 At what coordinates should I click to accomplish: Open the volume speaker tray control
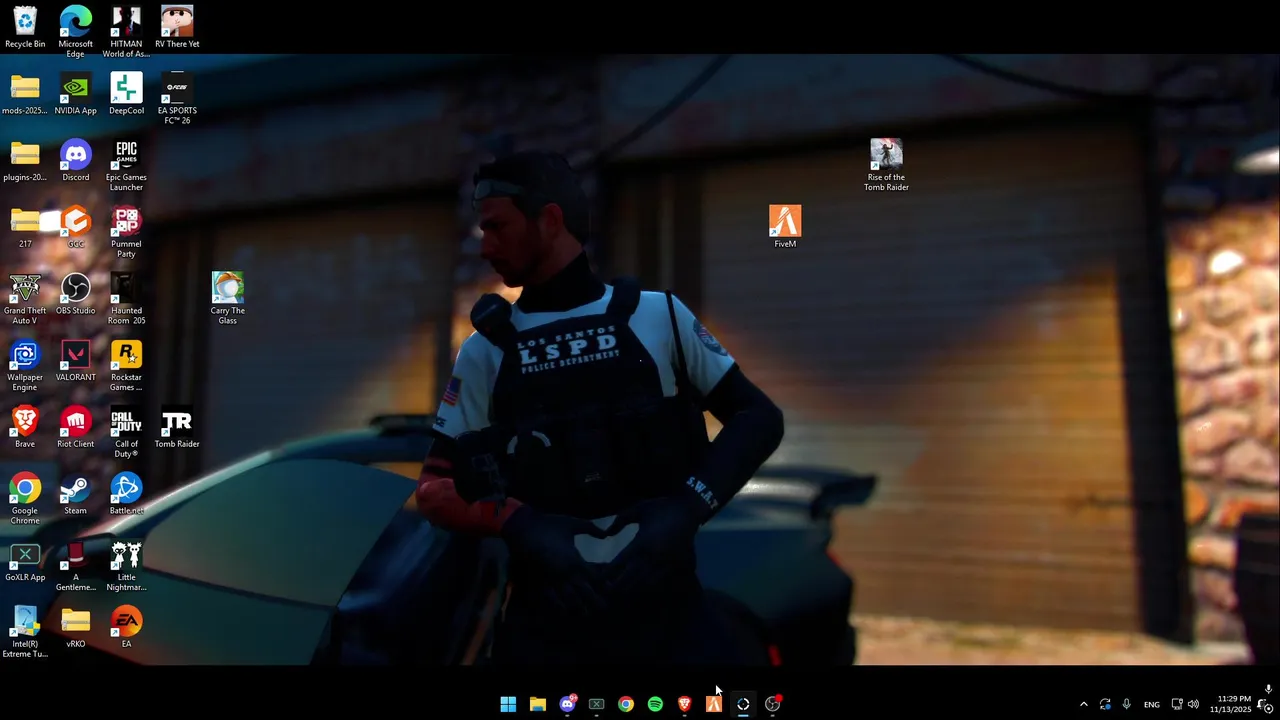pos(1193,704)
